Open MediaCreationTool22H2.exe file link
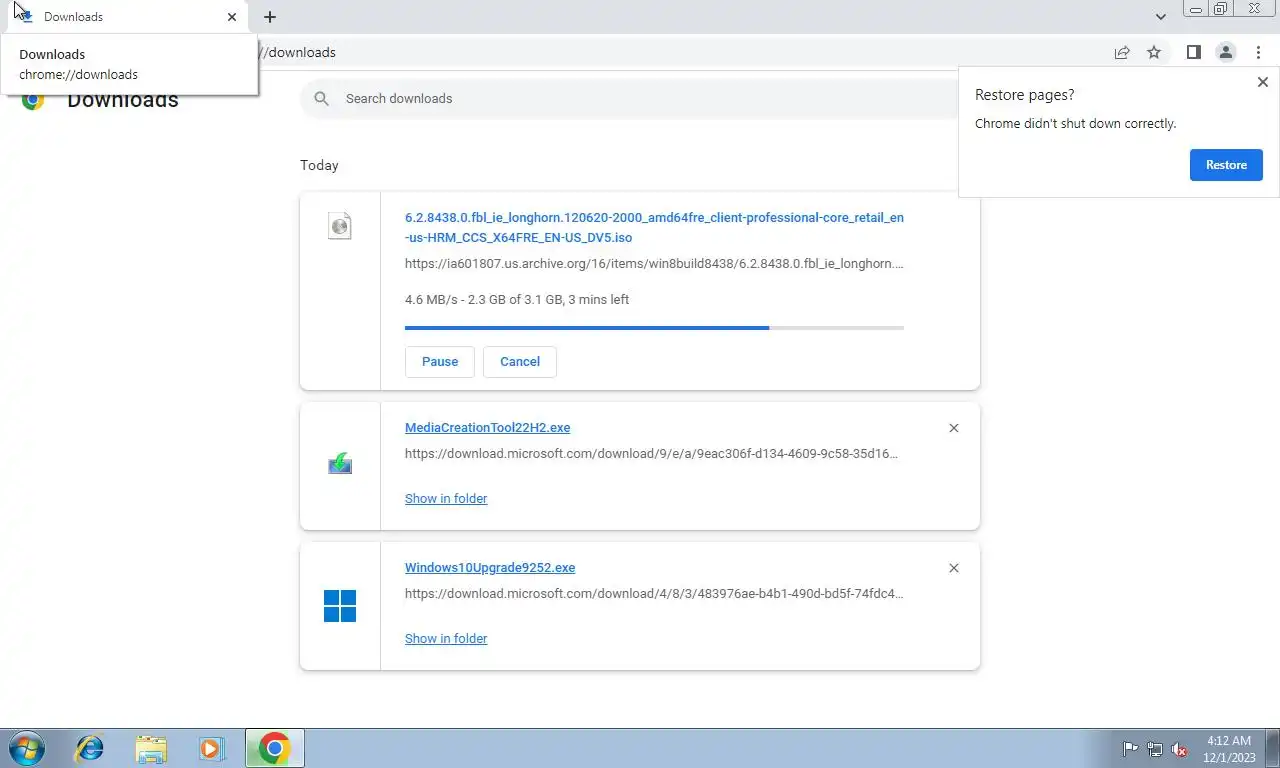The image size is (1280, 768). pyautogui.click(x=487, y=427)
